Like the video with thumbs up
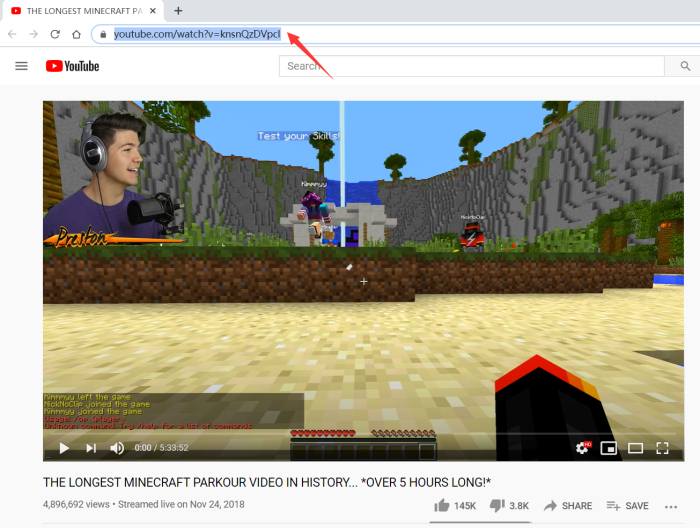 [455, 506]
